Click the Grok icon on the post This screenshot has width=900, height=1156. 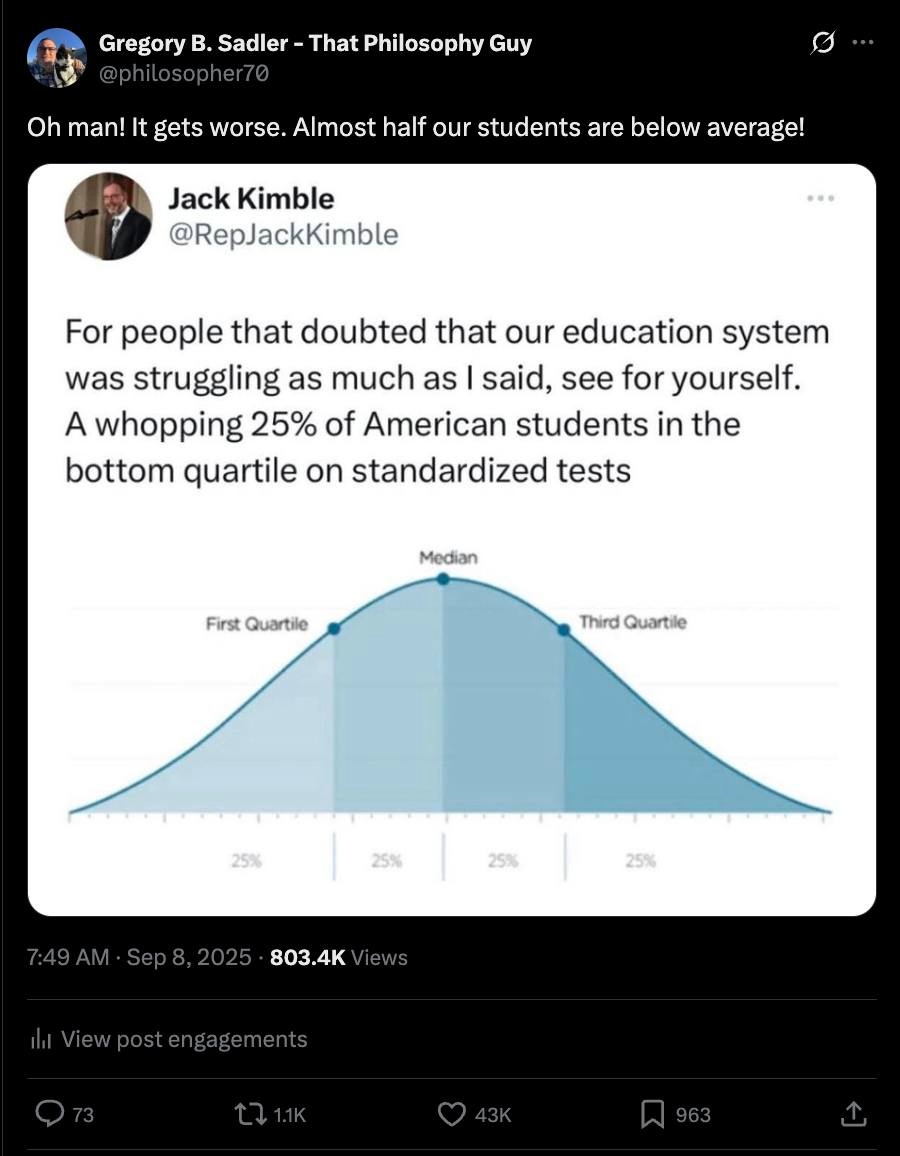(824, 44)
